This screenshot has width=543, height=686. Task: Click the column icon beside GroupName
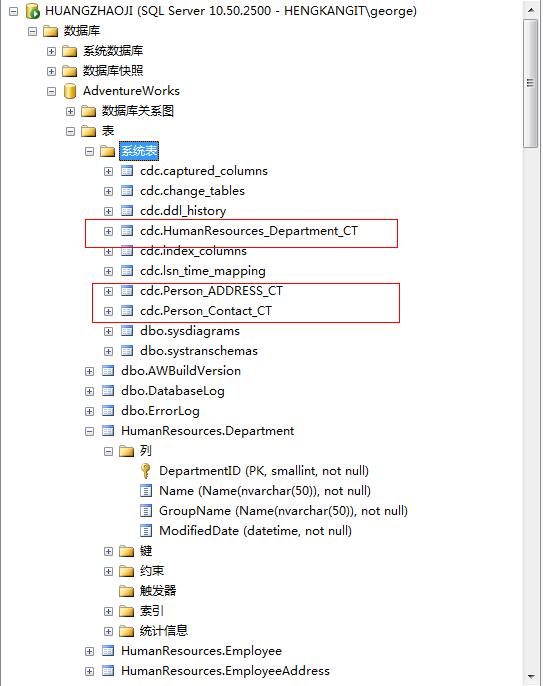coord(146,511)
